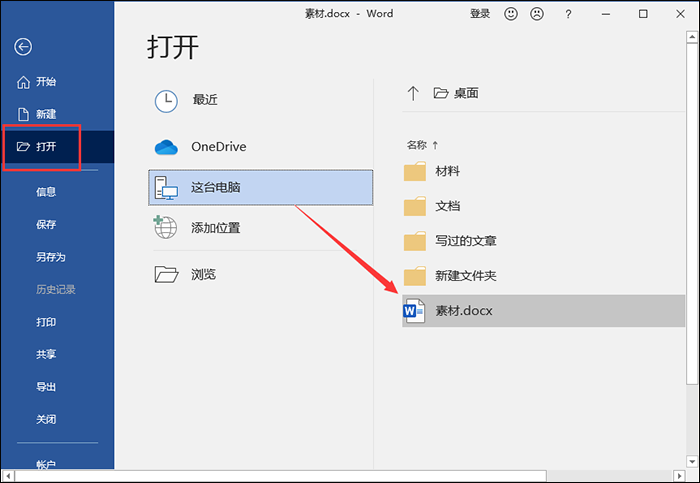This screenshot has width=700, height=483.
Task: Open the 帐户 page
Action: coord(46,464)
